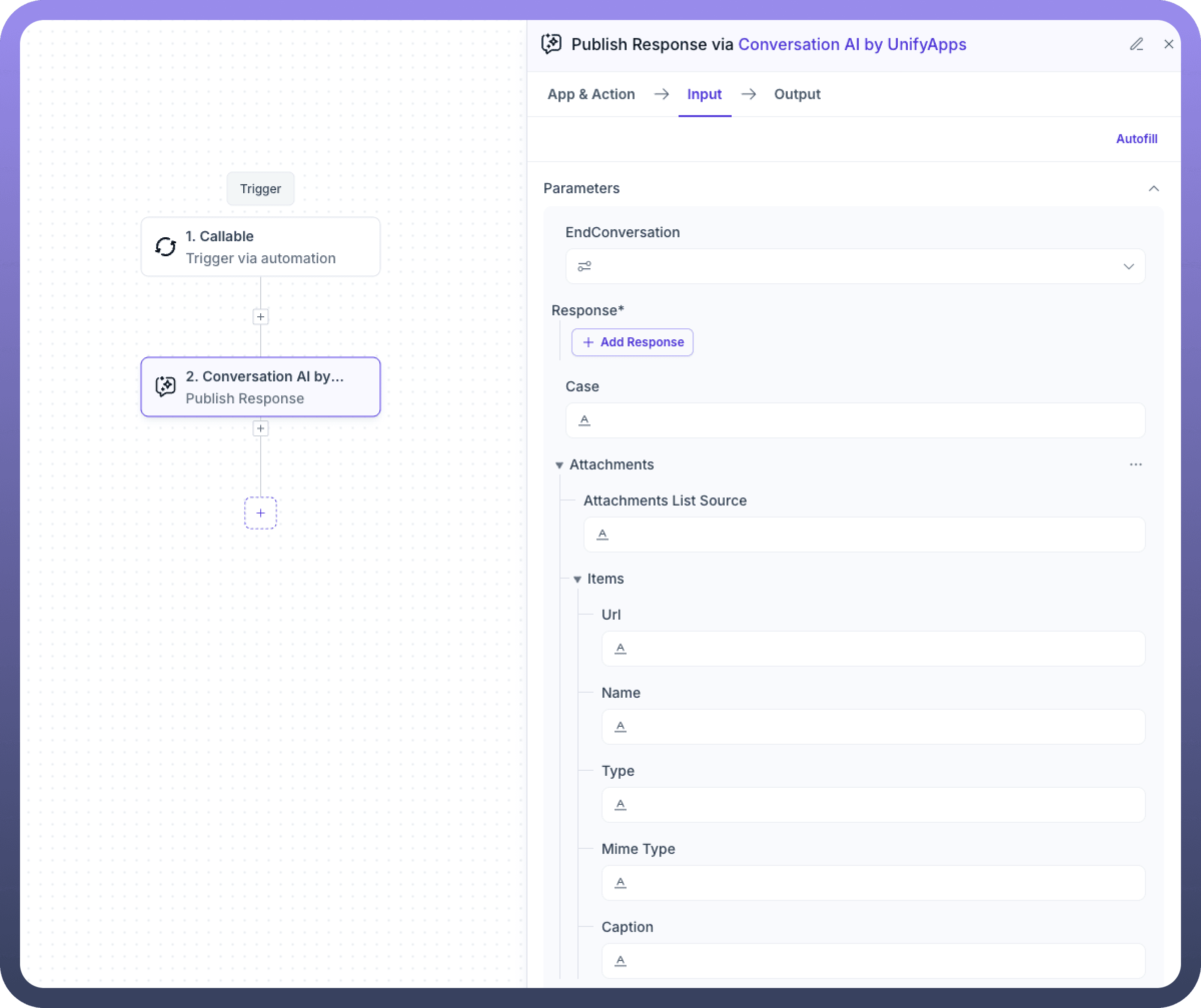Click dashed add-step plus at flow end

click(x=261, y=513)
